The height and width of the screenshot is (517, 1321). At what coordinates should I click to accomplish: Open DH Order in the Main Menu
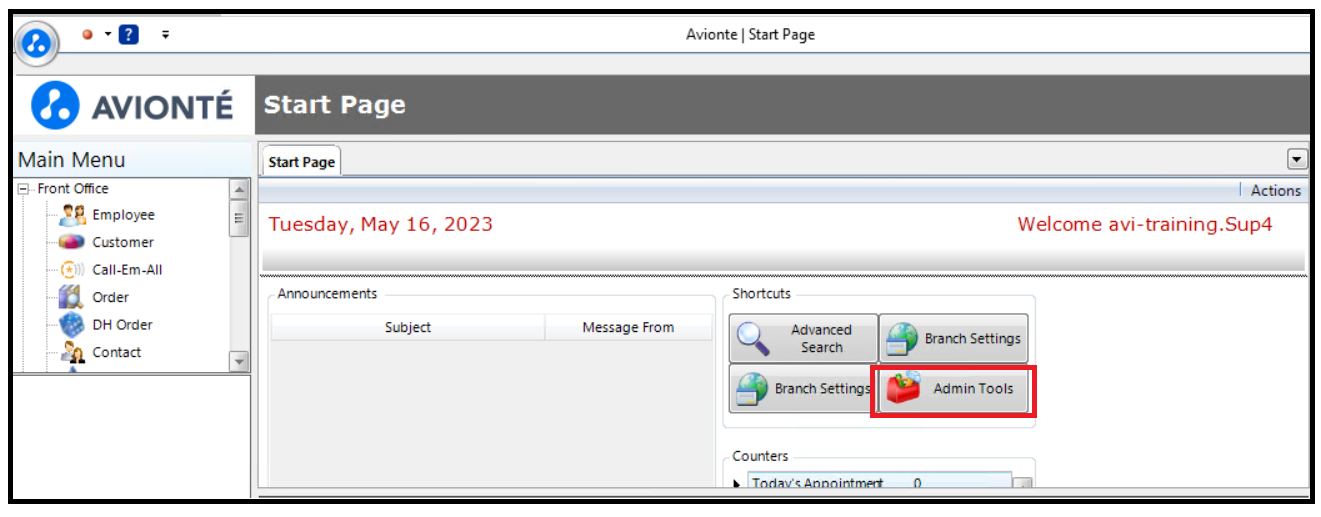pos(123,325)
